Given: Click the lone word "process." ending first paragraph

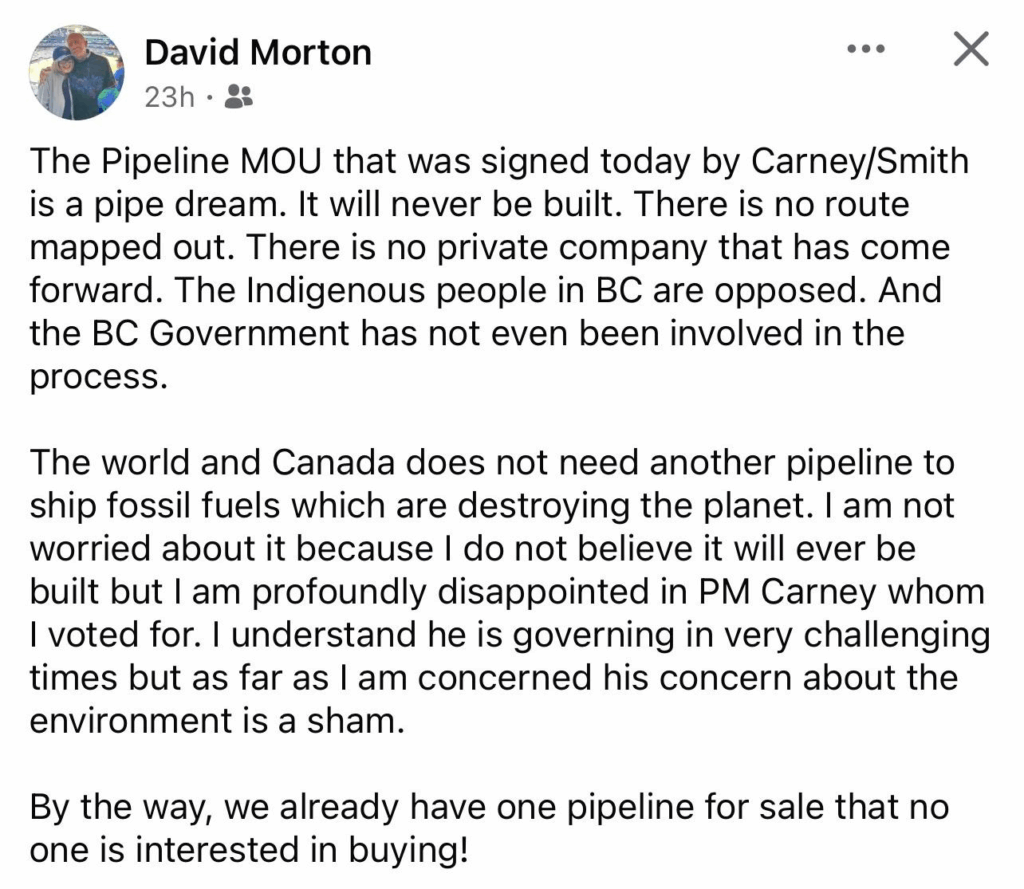Looking at the screenshot, I should pos(95,377).
